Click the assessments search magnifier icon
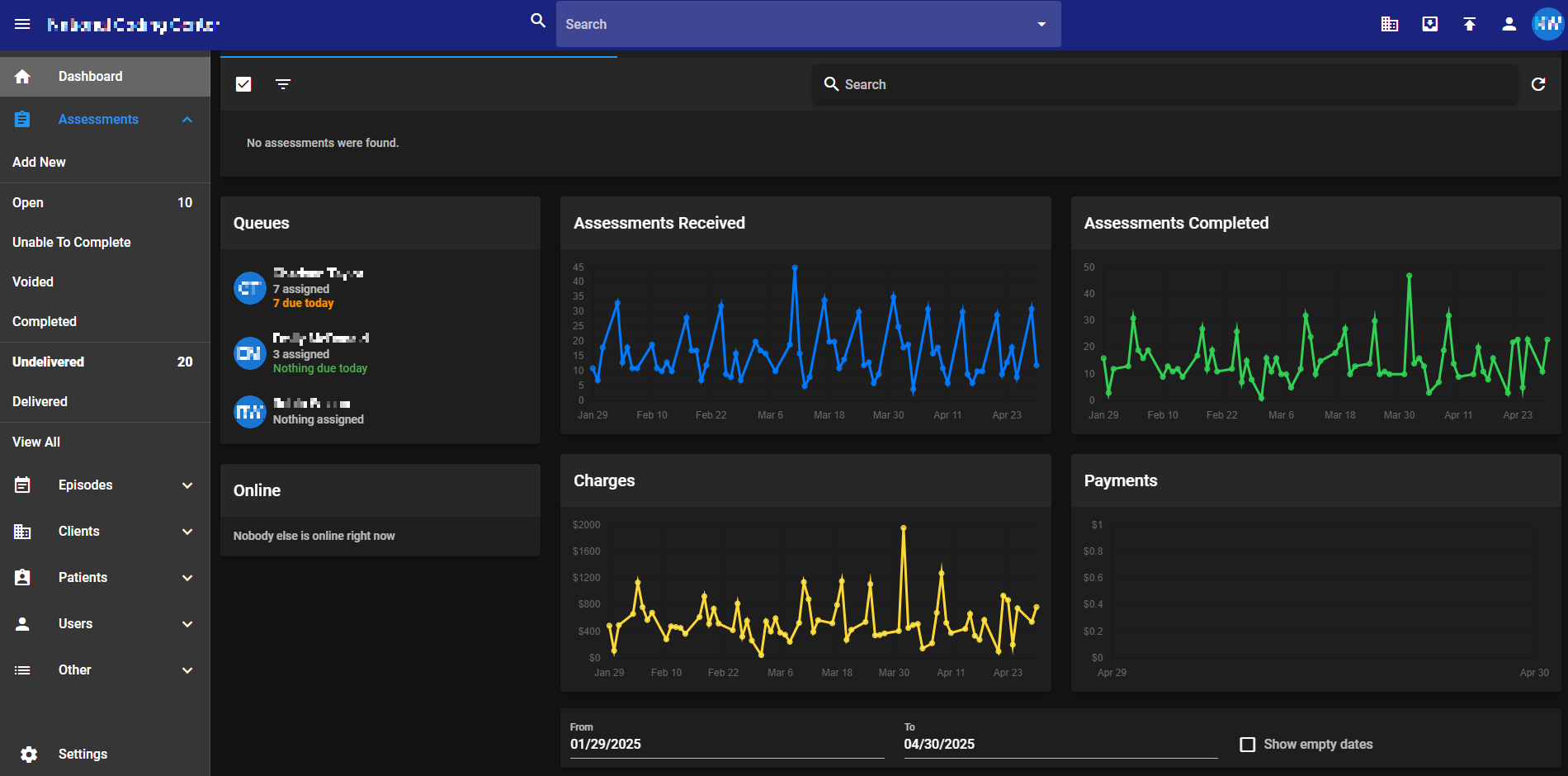Image resolution: width=1568 pixels, height=776 pixels. click(831, 84)
